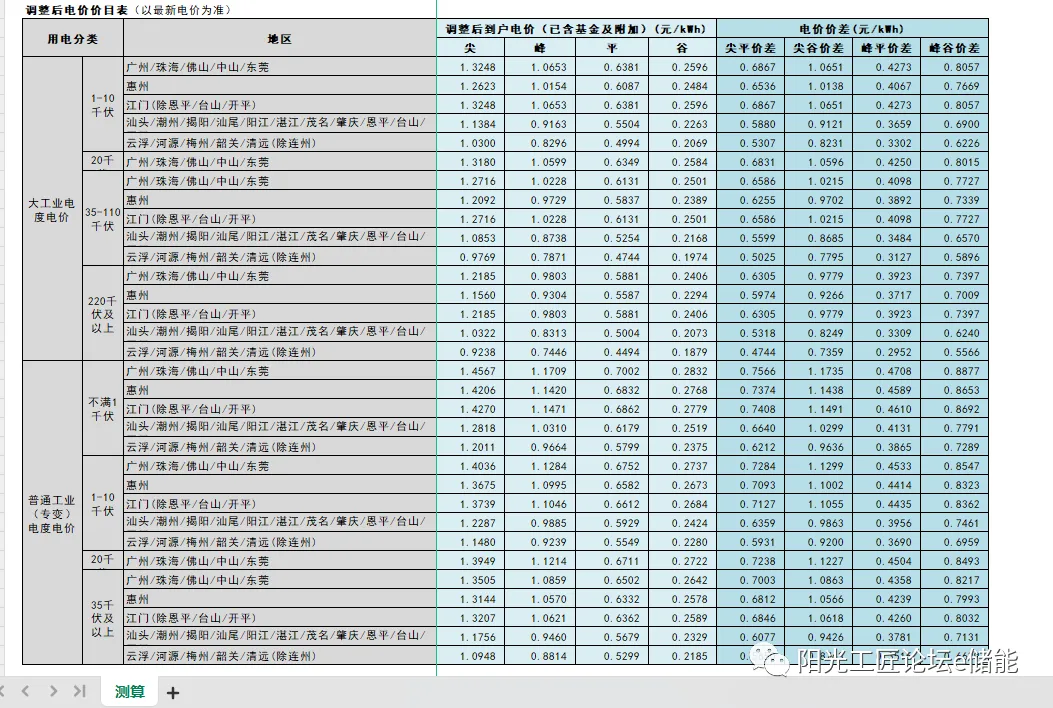Screen dimensions: 1053x708
Task: Select the cell with value 1.4567
Action: coord(470,371)
